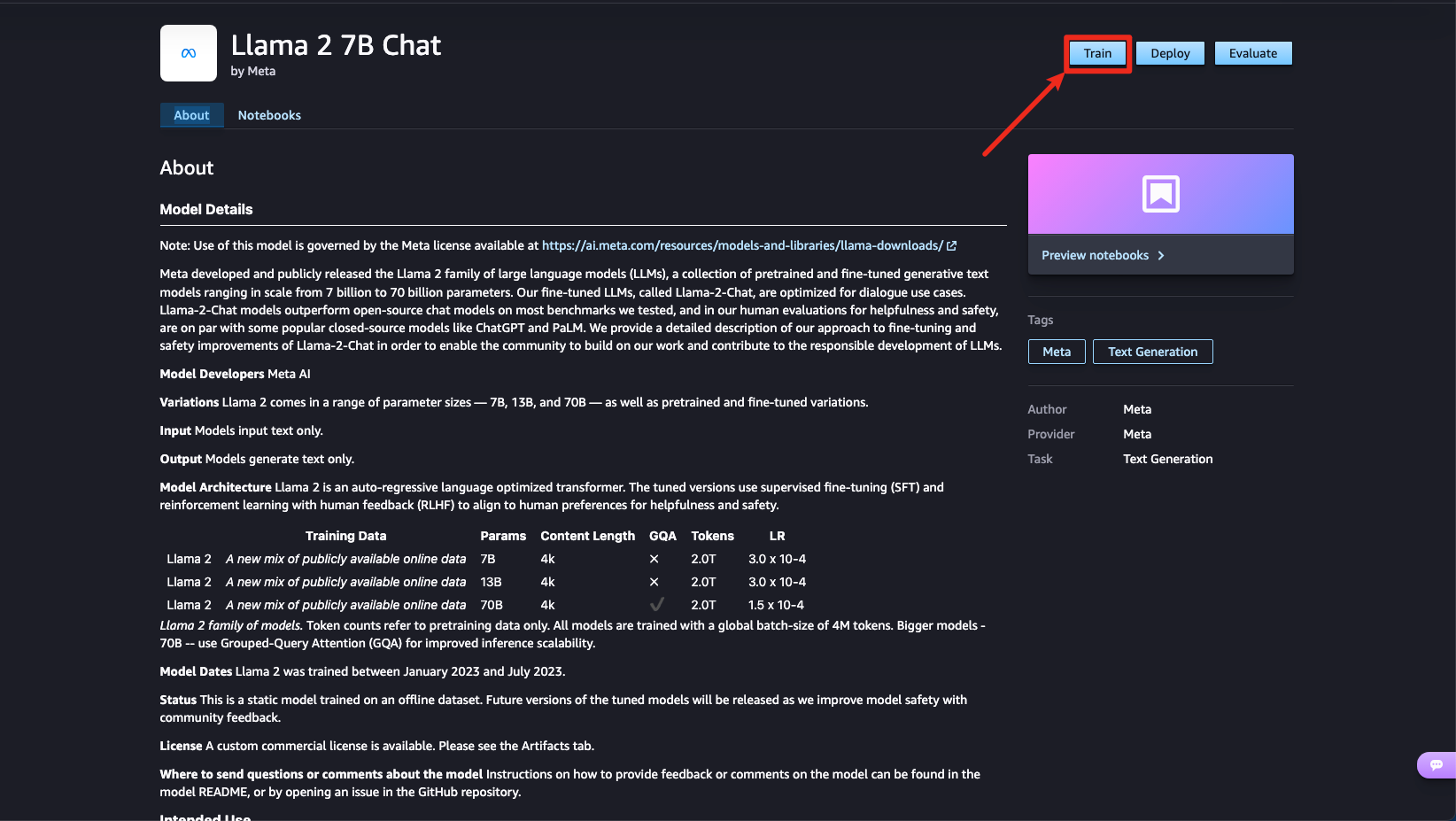Viewport: 1456px width, 821px height.
Task: Click the 'Llama 2 7B Chat' page title
Action: pos(336,45)
